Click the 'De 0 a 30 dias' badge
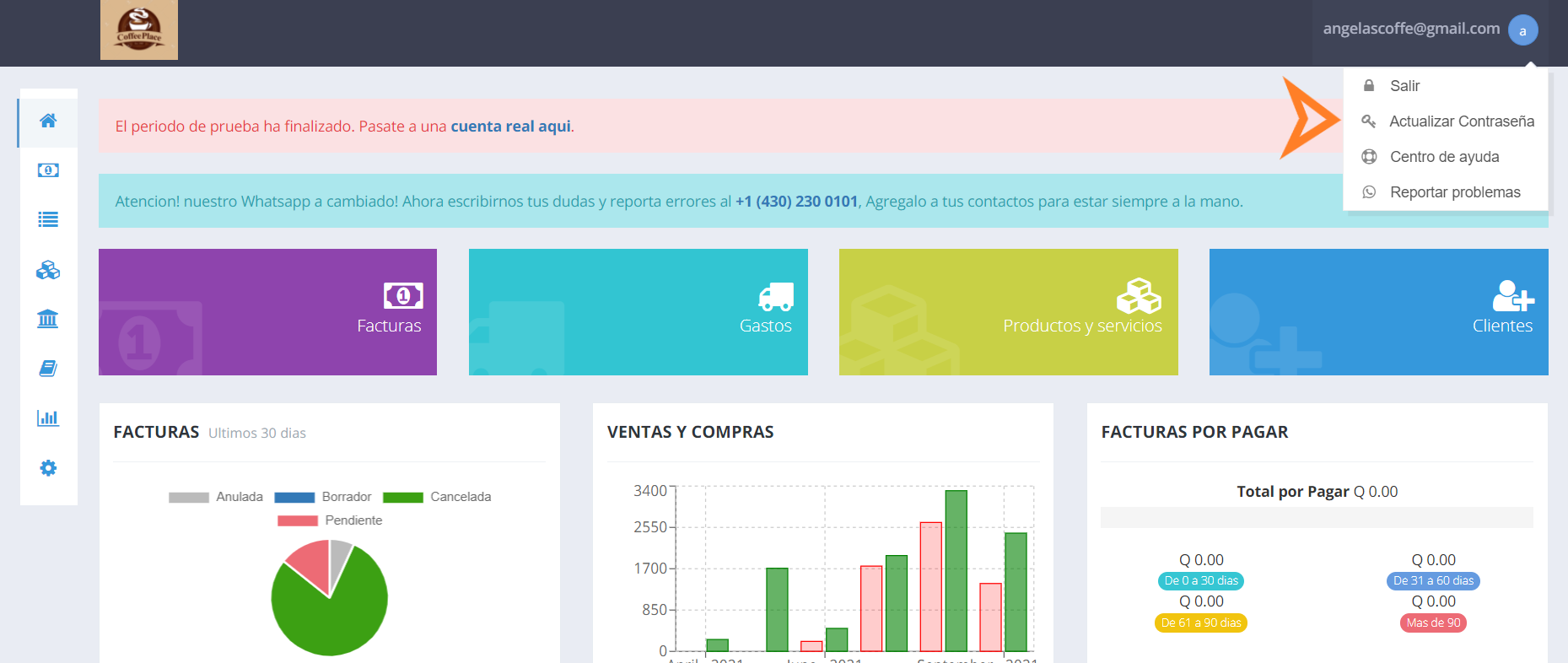The width and height of the screenshot is (1568, 663). tap(1201, 580)
